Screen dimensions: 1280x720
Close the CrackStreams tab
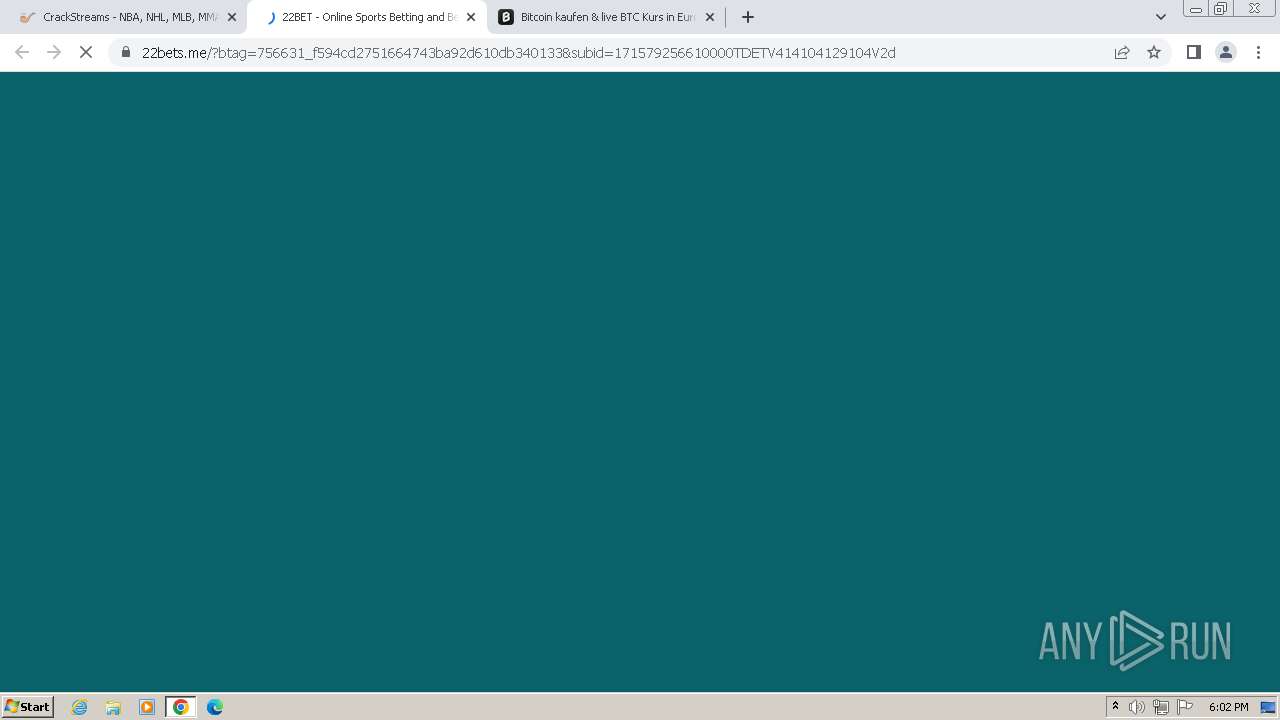[x=232, y=17]
